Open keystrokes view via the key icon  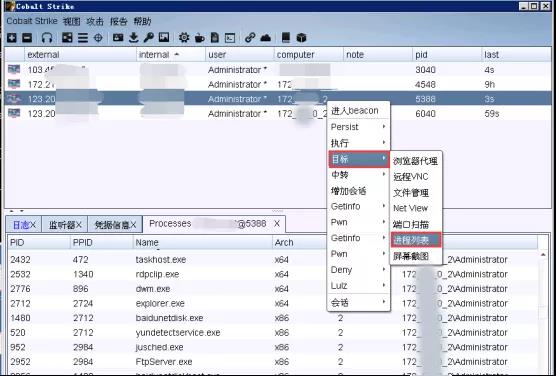tap(148, 38)
